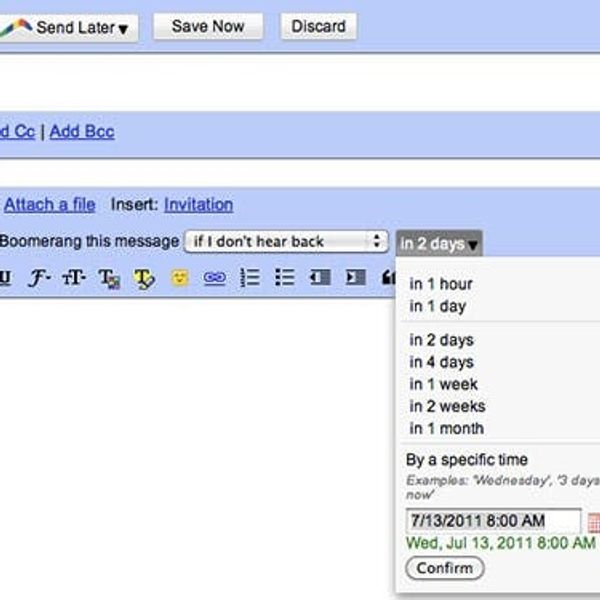Insert an emoticon with the smiley icon
This screenshot has width=600, height=600.
(x=179, y=279)
